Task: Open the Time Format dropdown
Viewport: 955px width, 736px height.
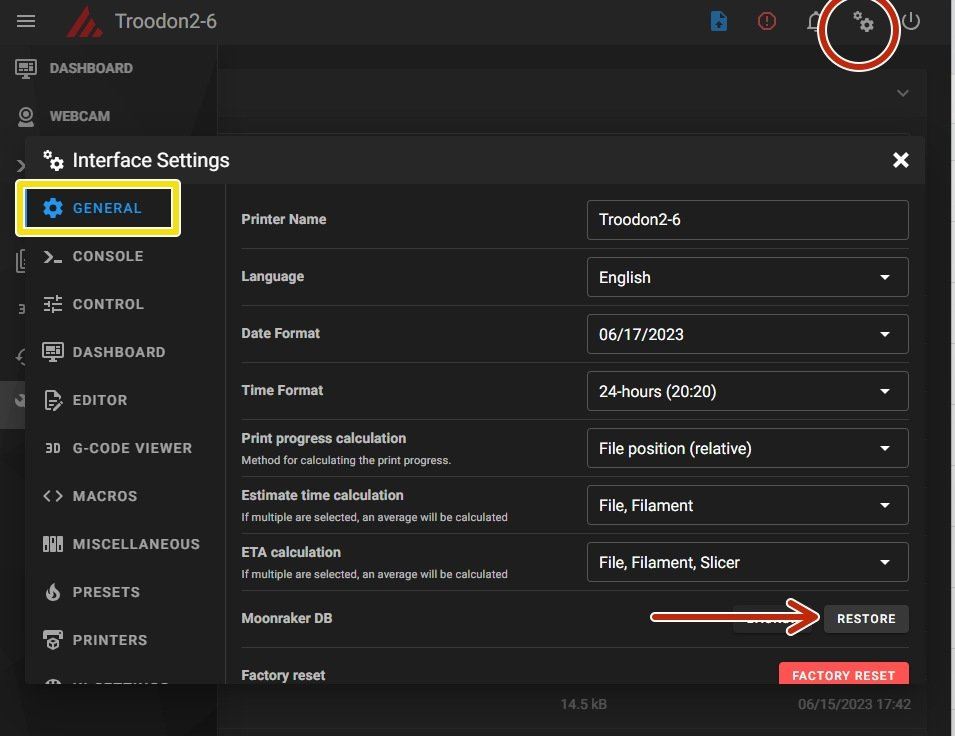Action: 747,391
